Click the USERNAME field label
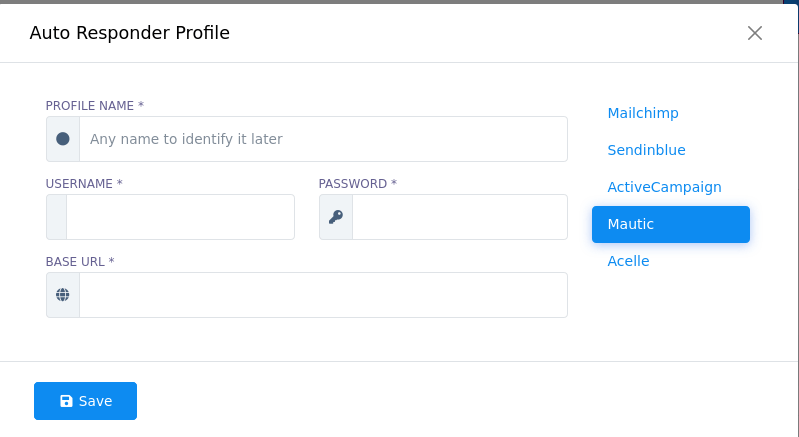 [x=84, y=184]
